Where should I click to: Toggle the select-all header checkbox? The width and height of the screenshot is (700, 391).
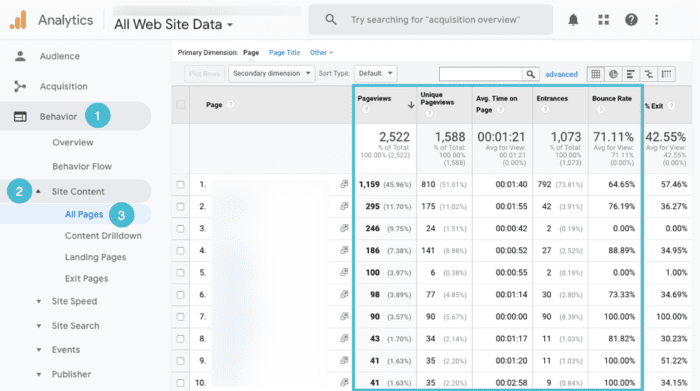[x=180, y=104]
